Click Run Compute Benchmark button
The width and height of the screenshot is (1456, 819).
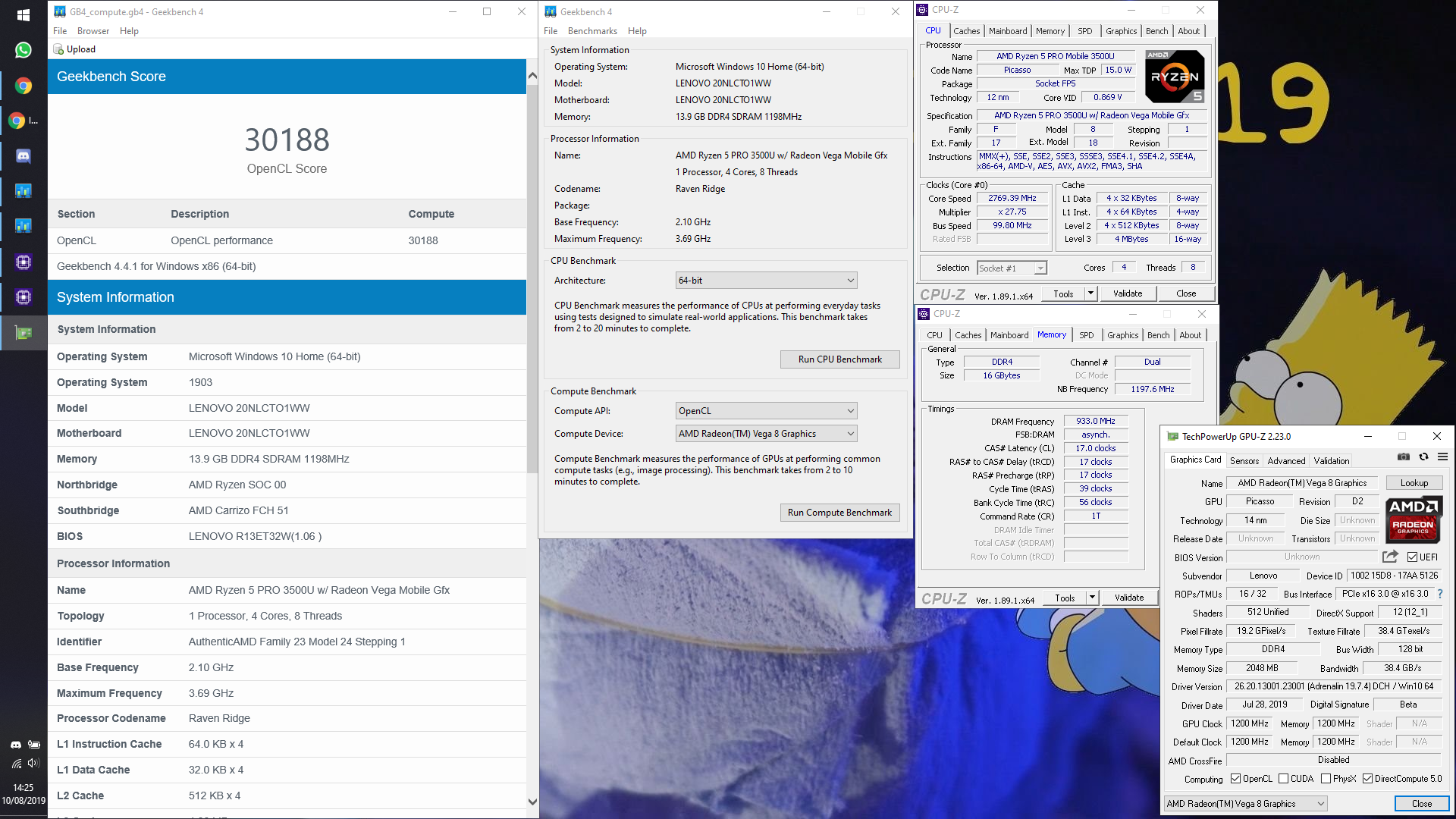[x=840, y=513]
